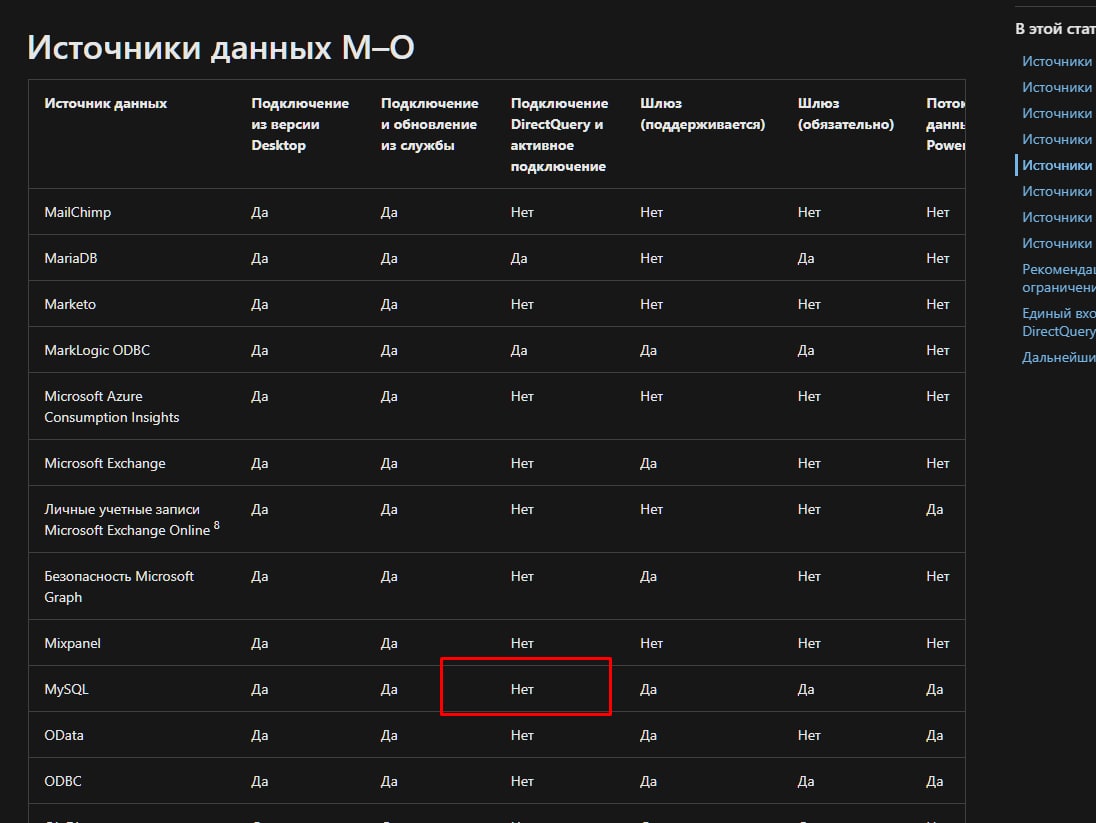1096x823 pixels.
Task: Select the 'OData' row name
Action: coord(64,736)
